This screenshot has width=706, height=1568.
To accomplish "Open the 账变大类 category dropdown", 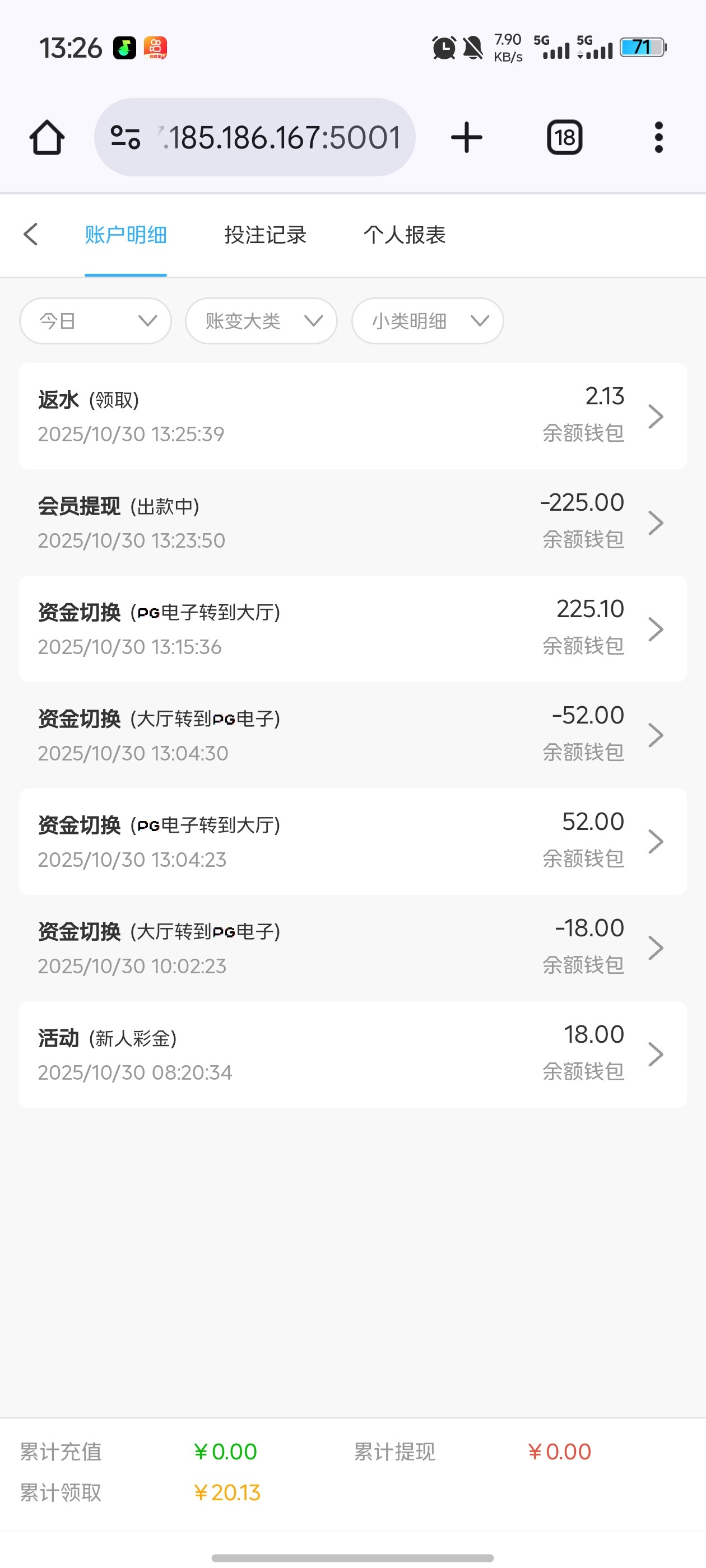I will pyautogui.click(x=261, y=321).
